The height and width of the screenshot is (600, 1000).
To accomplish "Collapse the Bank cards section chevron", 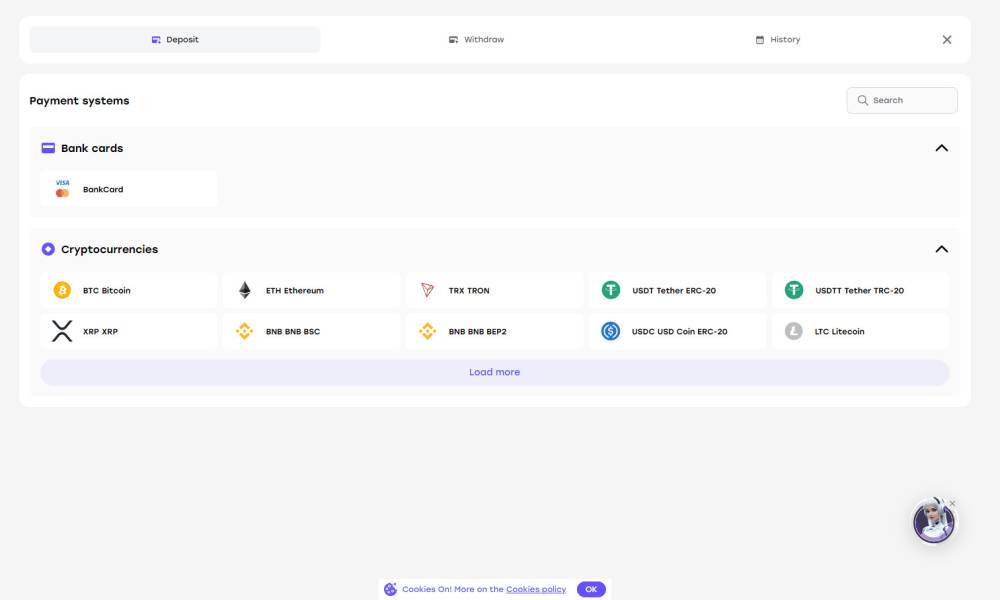I will (941, 148).
